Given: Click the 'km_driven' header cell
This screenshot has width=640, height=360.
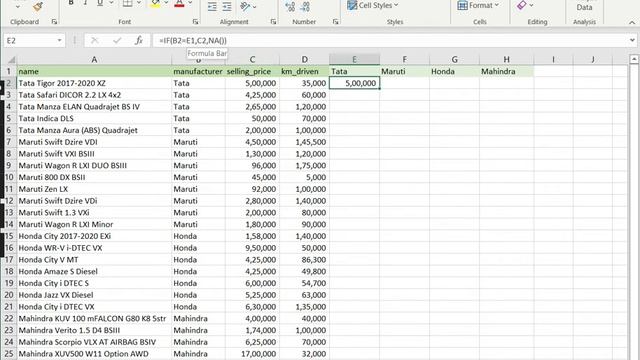Looking at the screenshot, I should (x=304, y=71).
